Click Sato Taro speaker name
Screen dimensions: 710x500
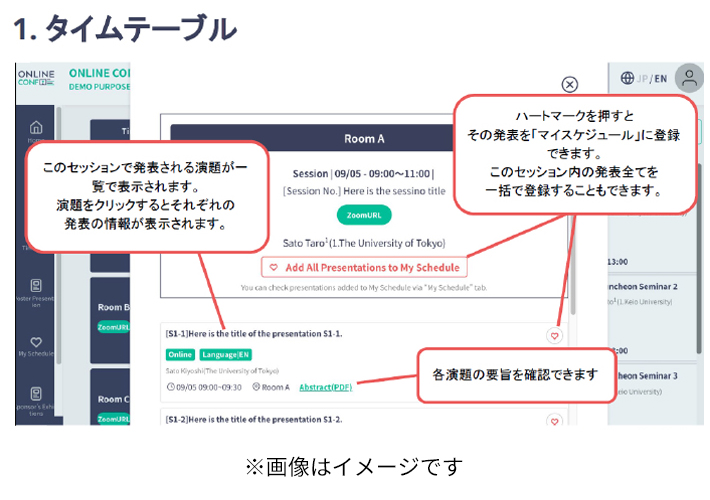point(364,243)
